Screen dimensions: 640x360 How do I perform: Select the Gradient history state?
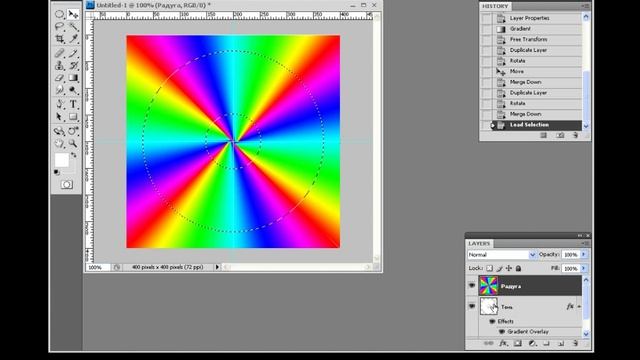coord(537,29)
